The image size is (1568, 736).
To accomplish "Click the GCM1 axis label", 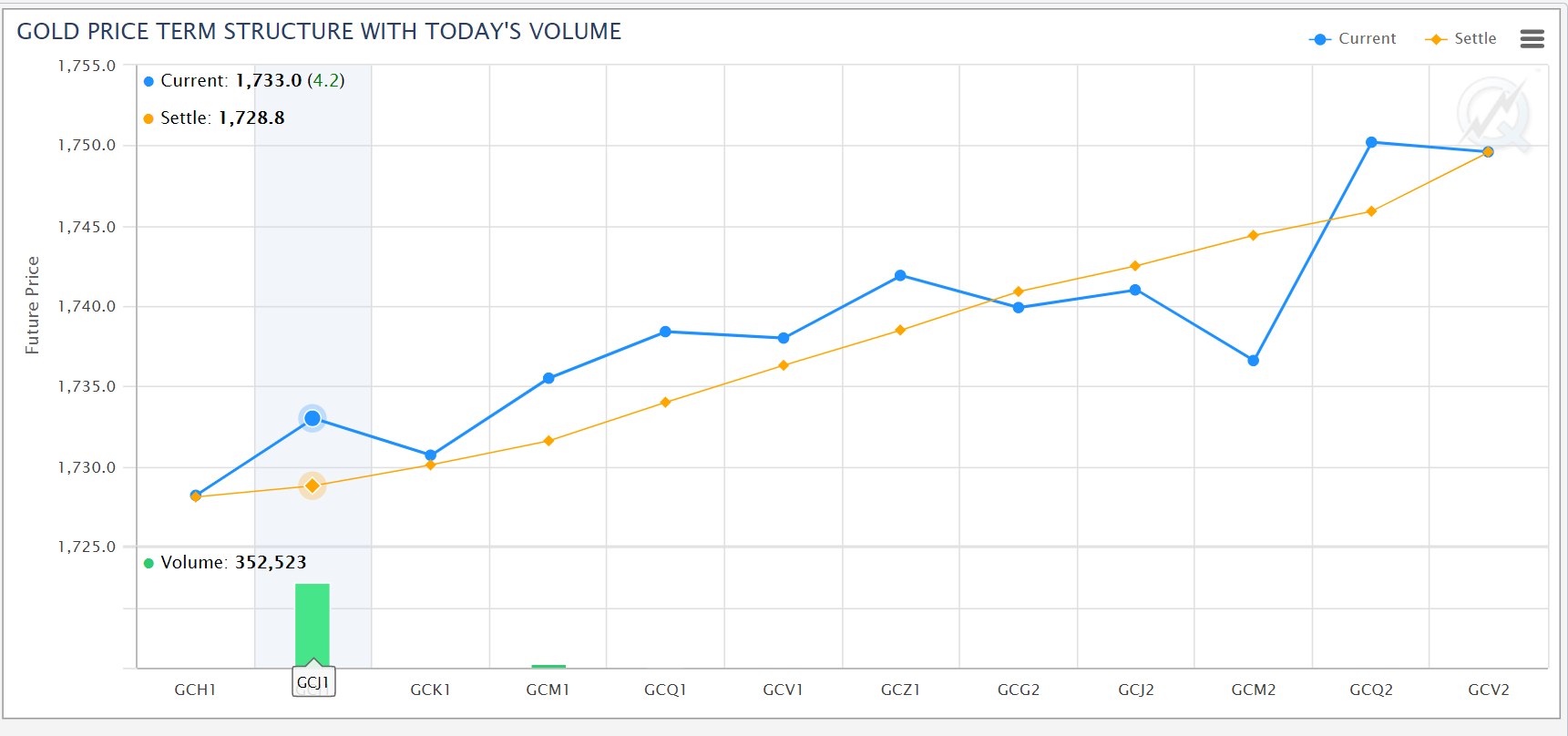I will click(548, 690).
